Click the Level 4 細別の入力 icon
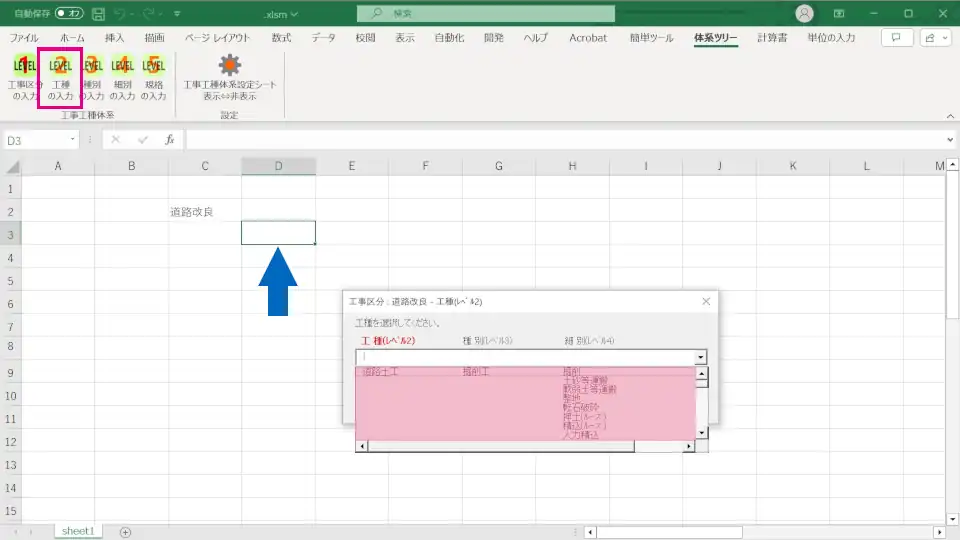The height and width of the screenshot is (540, 960). coord(122,67)
